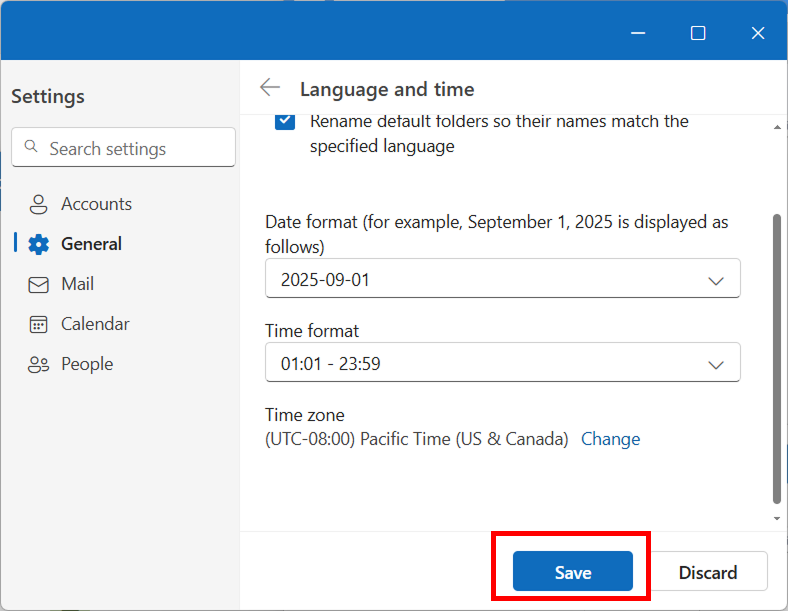Click the scrollbar up arrow

[x=777, y=127]
